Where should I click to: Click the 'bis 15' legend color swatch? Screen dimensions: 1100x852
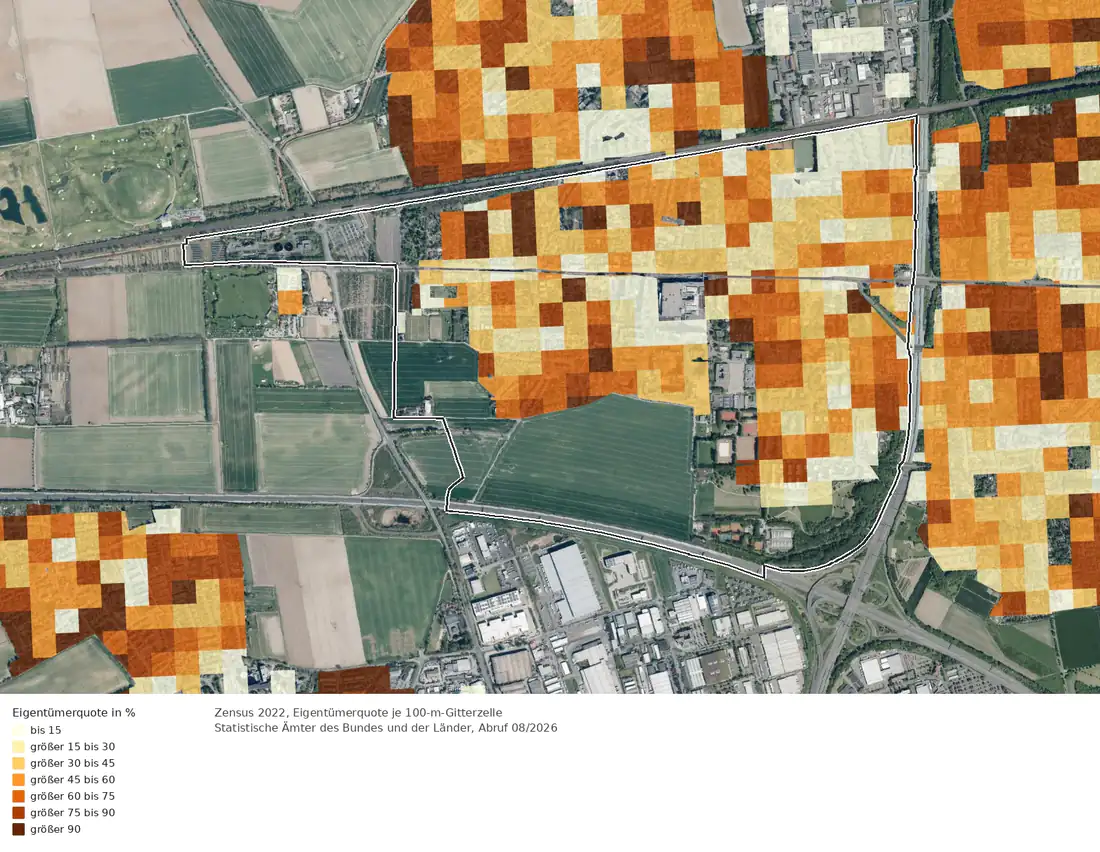[18, 730]
